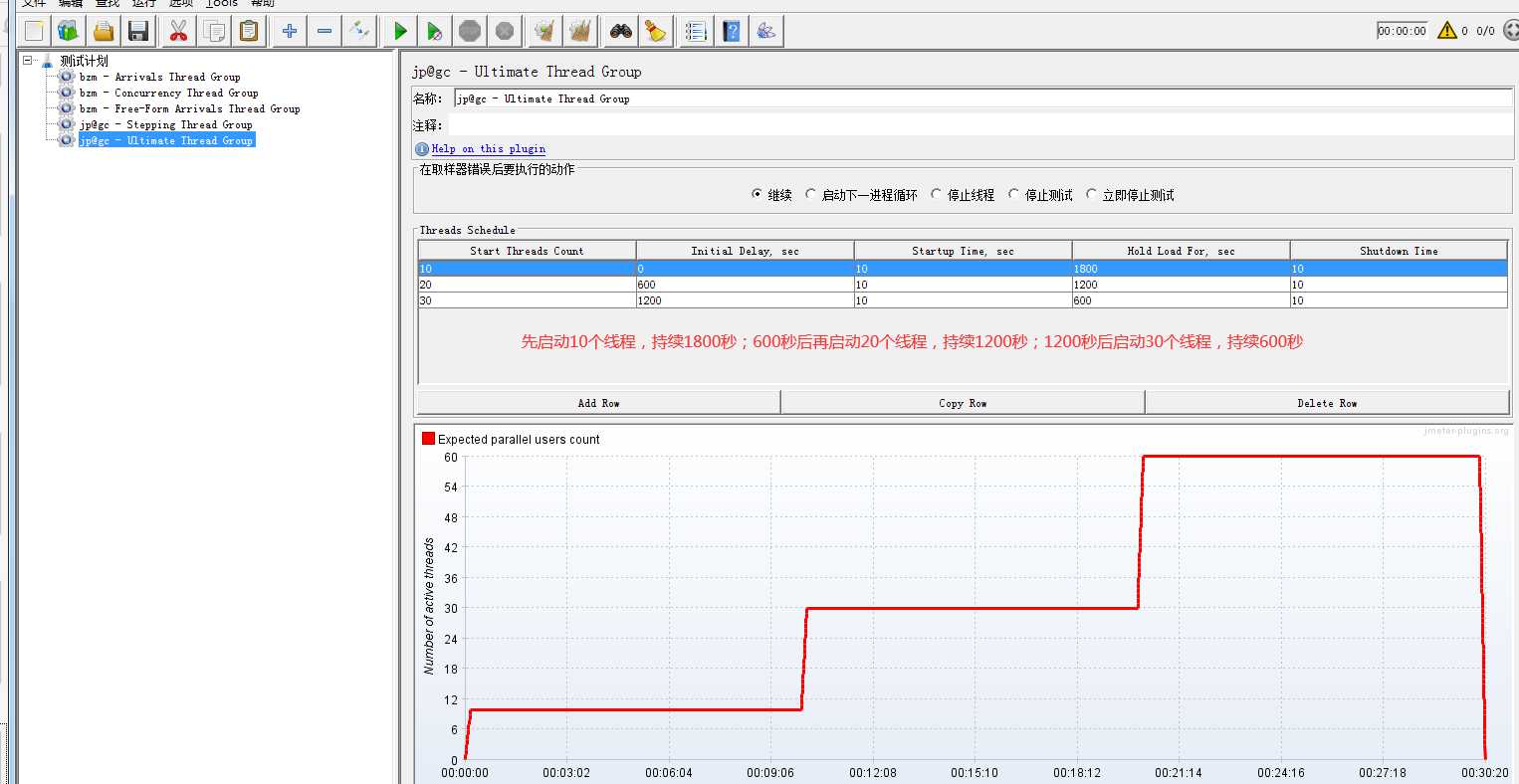Image resolution: width=1519 pixels, height=784 pixels.
Task: Toggle the enabled state toolbar icon
Action: point(359,31)
